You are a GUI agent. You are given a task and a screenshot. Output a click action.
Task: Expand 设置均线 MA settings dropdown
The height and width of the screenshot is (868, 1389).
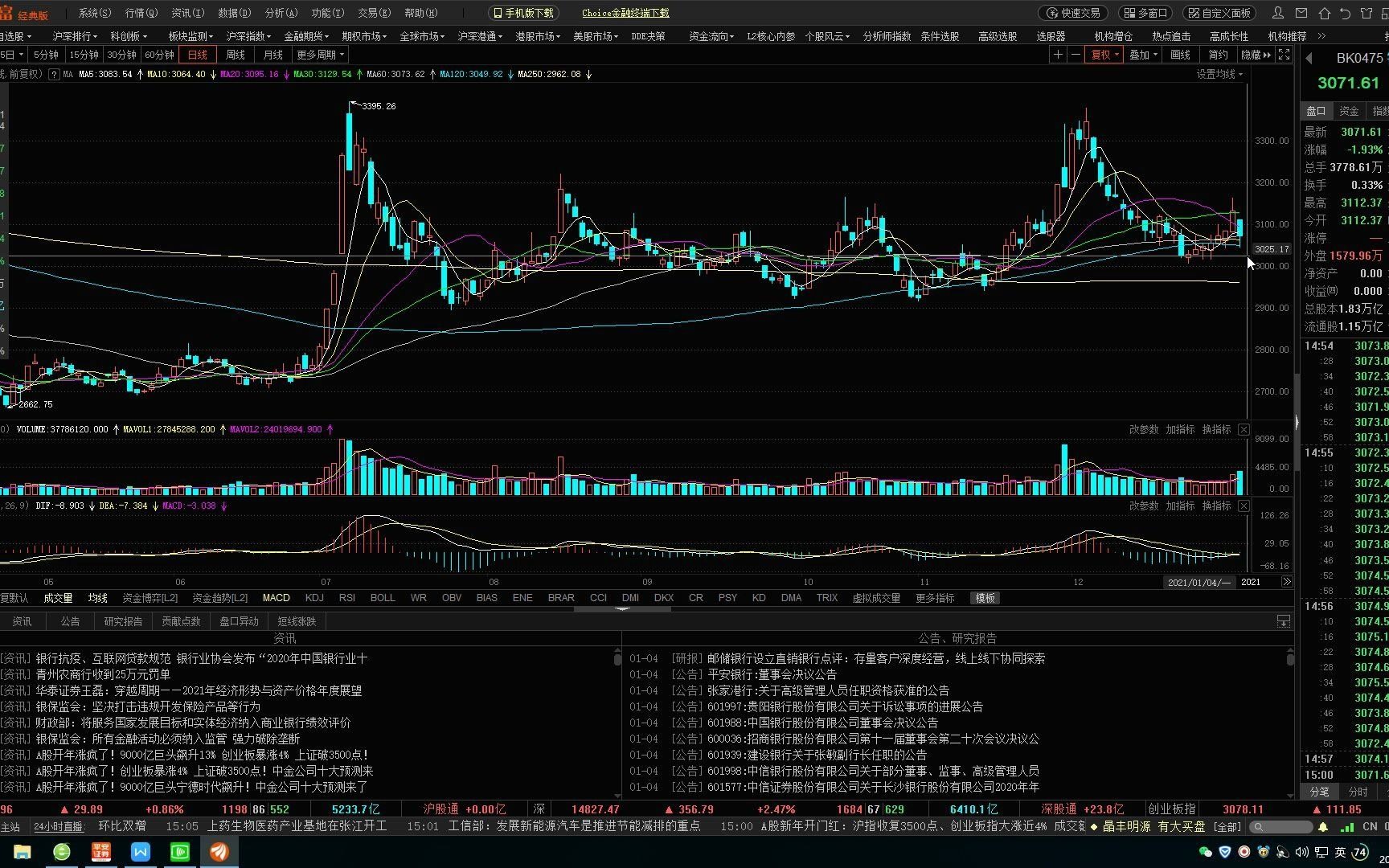(x=1219, y=74)
